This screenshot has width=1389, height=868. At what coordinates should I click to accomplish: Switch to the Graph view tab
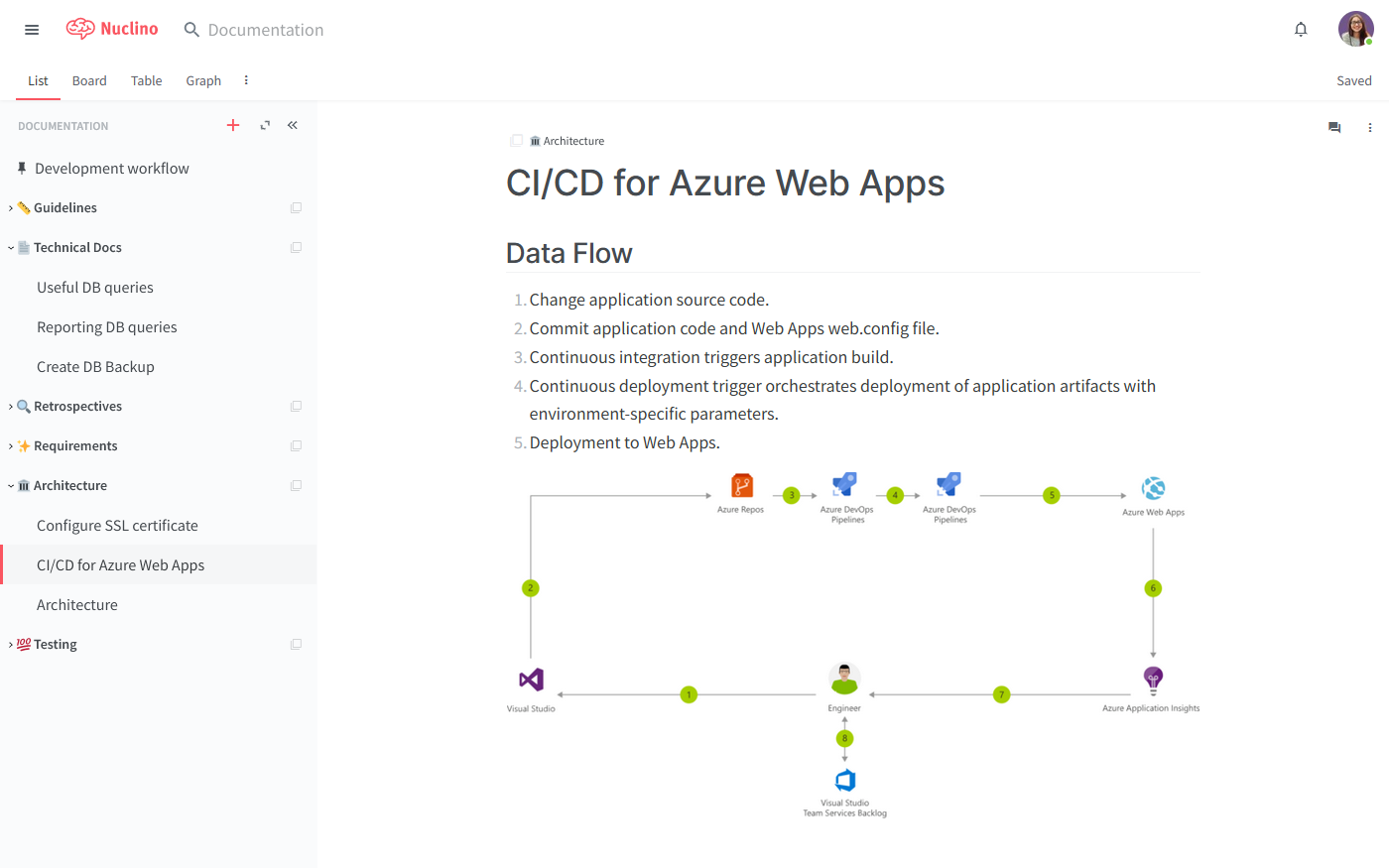pyautogui.click(x=203, y=80)
